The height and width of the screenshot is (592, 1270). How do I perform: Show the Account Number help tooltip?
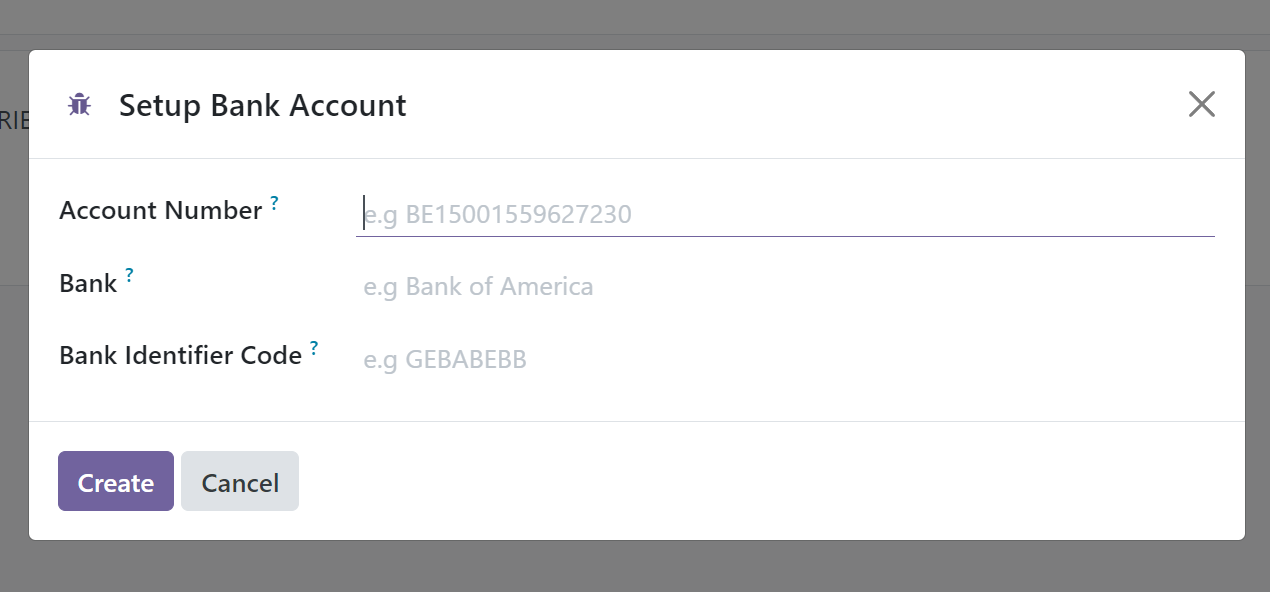coord(275,203)
